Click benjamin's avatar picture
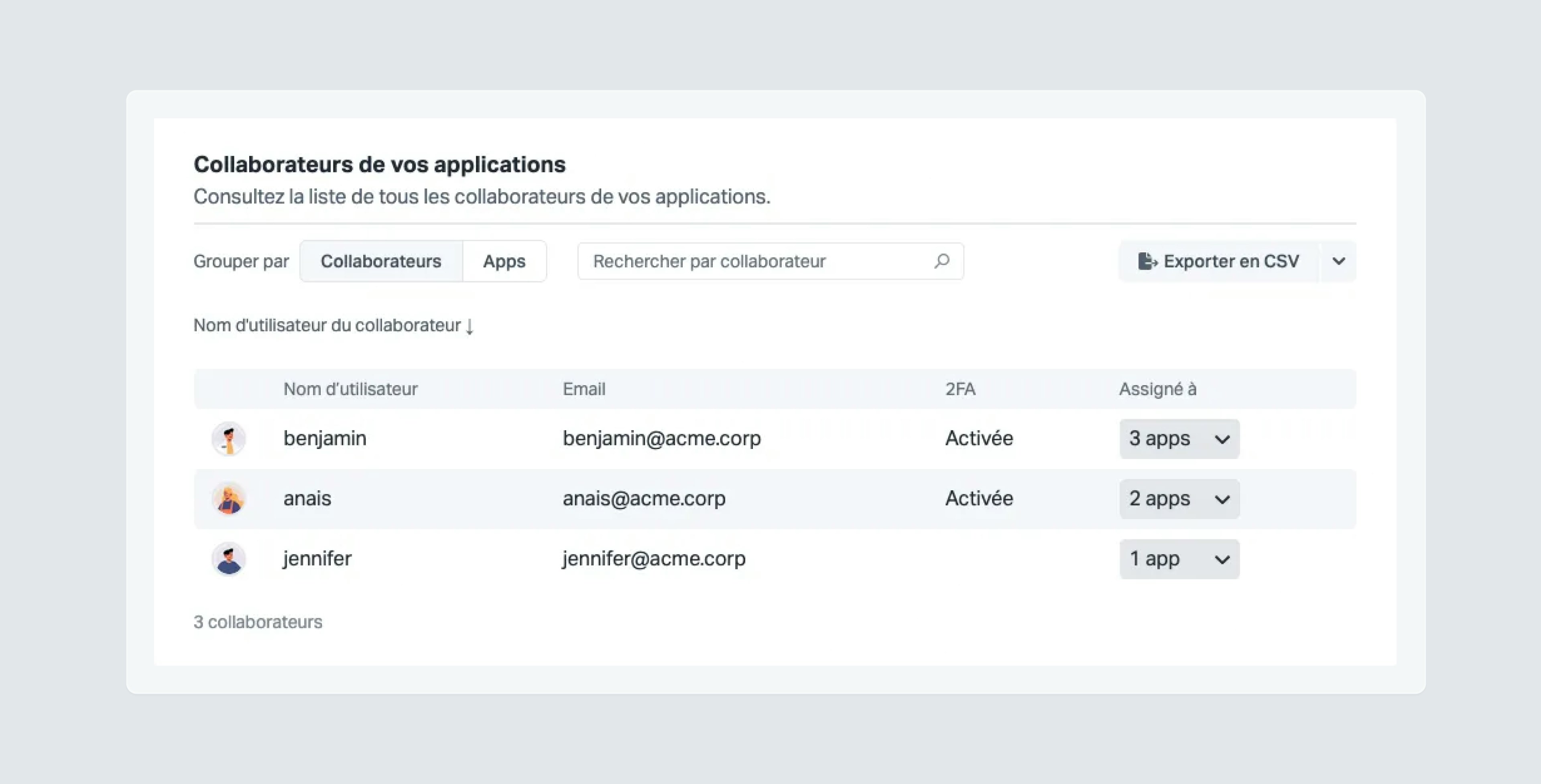 228,439
